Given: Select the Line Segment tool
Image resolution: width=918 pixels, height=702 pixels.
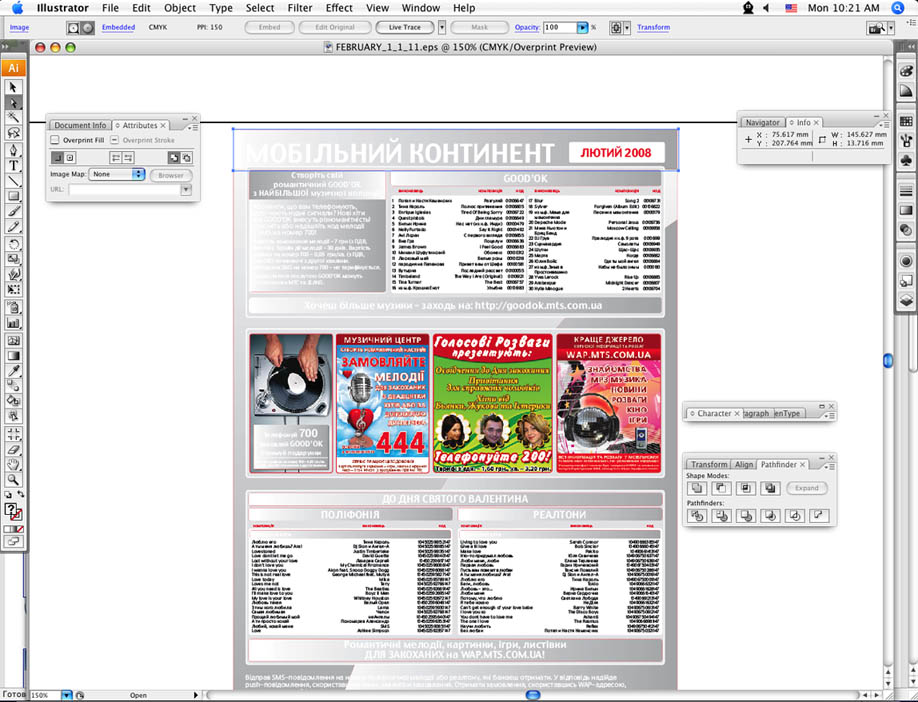Looking at the screenshot, I should (x=13, y=181).
